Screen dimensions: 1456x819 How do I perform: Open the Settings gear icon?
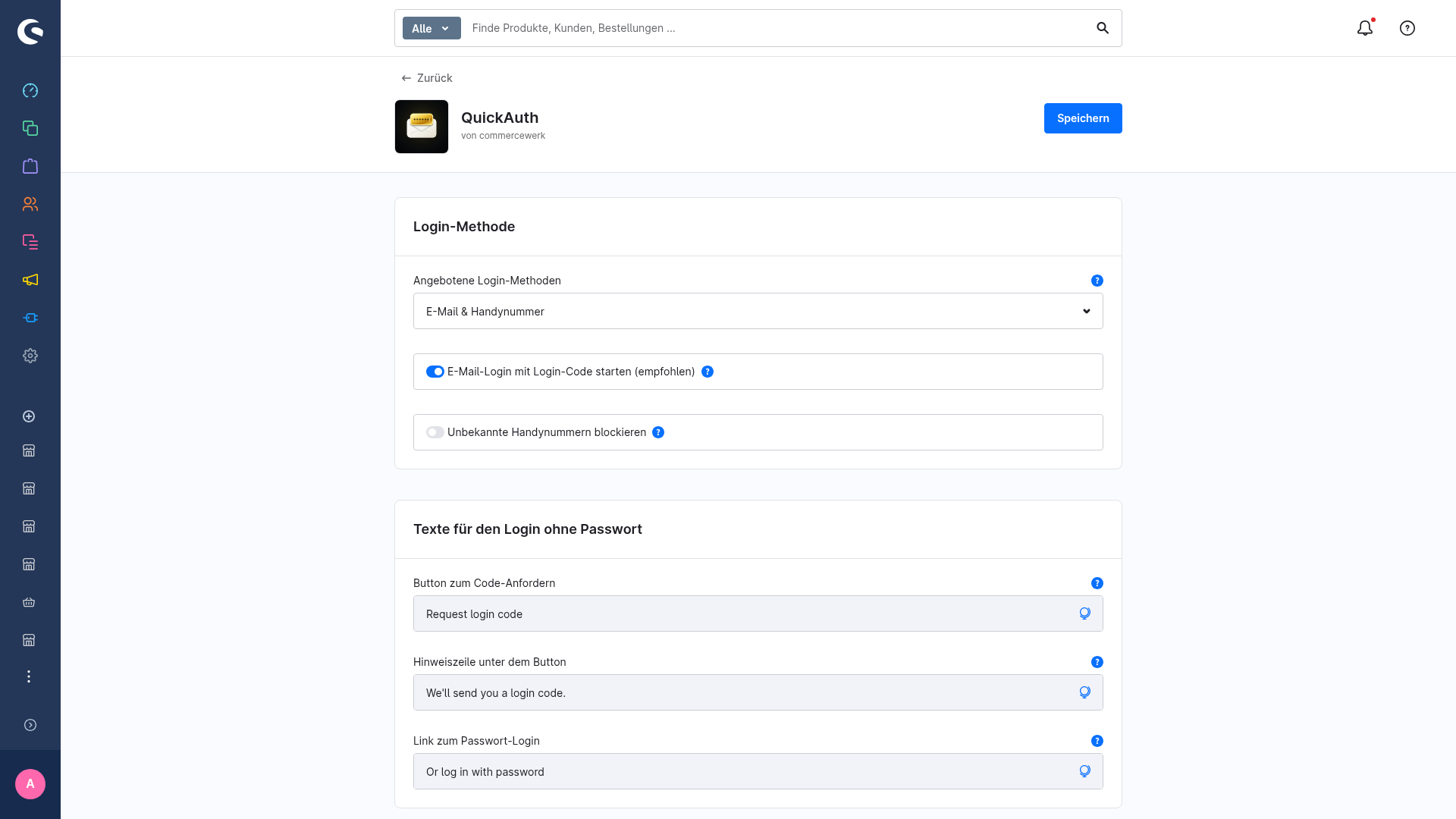click(x=30, y=356)
